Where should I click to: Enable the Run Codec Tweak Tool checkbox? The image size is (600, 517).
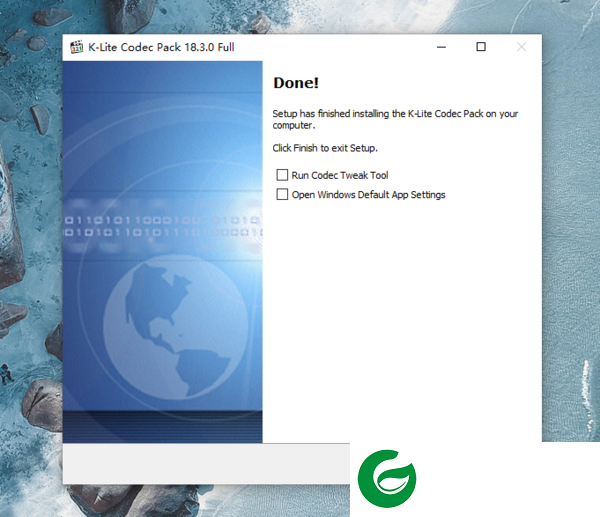point(282,175)
